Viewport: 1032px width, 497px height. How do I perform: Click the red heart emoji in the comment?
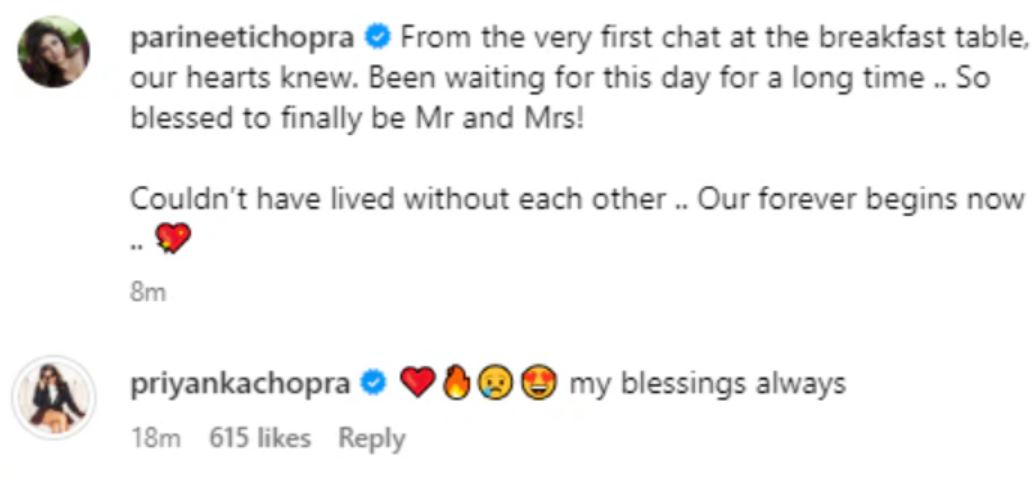[418, 383]
